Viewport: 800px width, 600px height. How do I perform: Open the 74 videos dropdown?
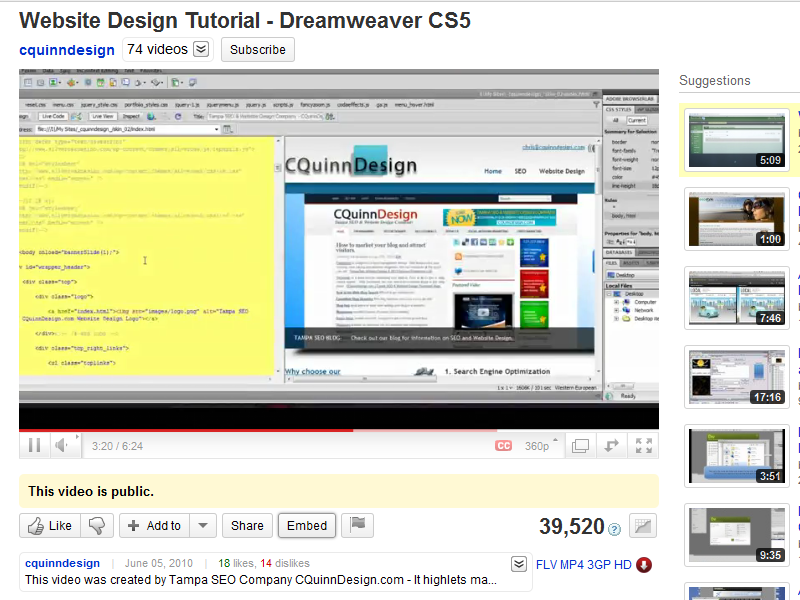[x=200, y=48]
